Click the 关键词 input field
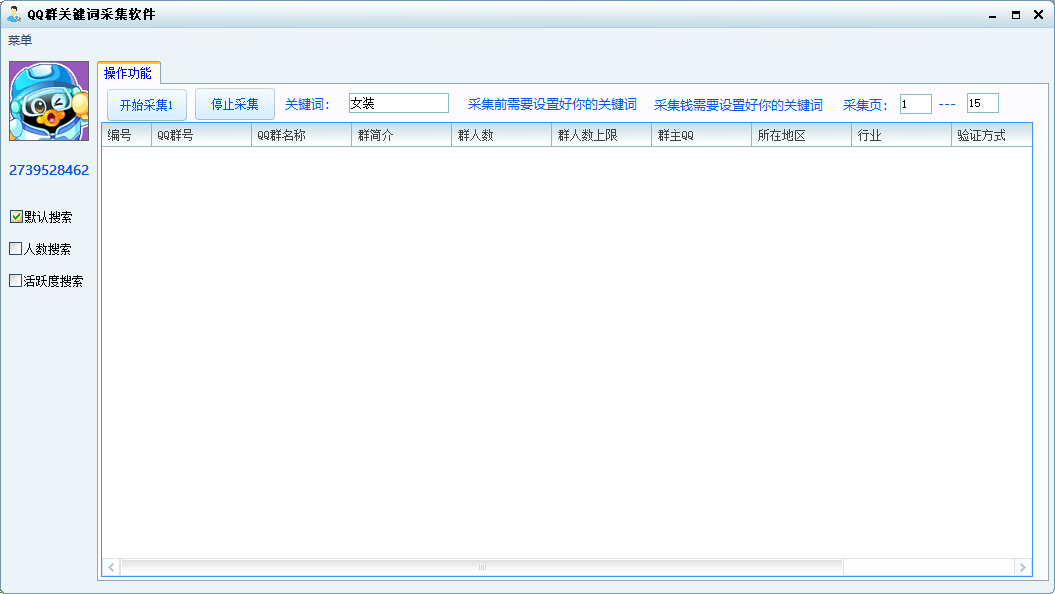The image size is (1055, 594). [x=398, y=103]
